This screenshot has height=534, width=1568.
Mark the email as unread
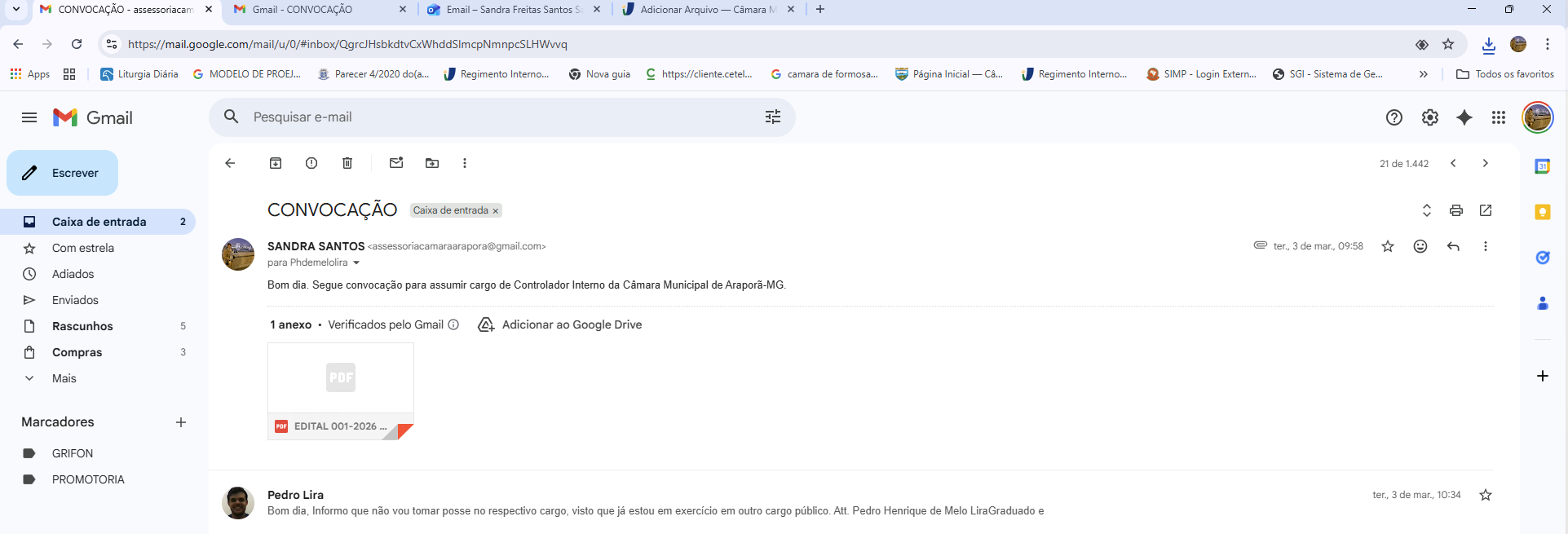tap(396, 163)
